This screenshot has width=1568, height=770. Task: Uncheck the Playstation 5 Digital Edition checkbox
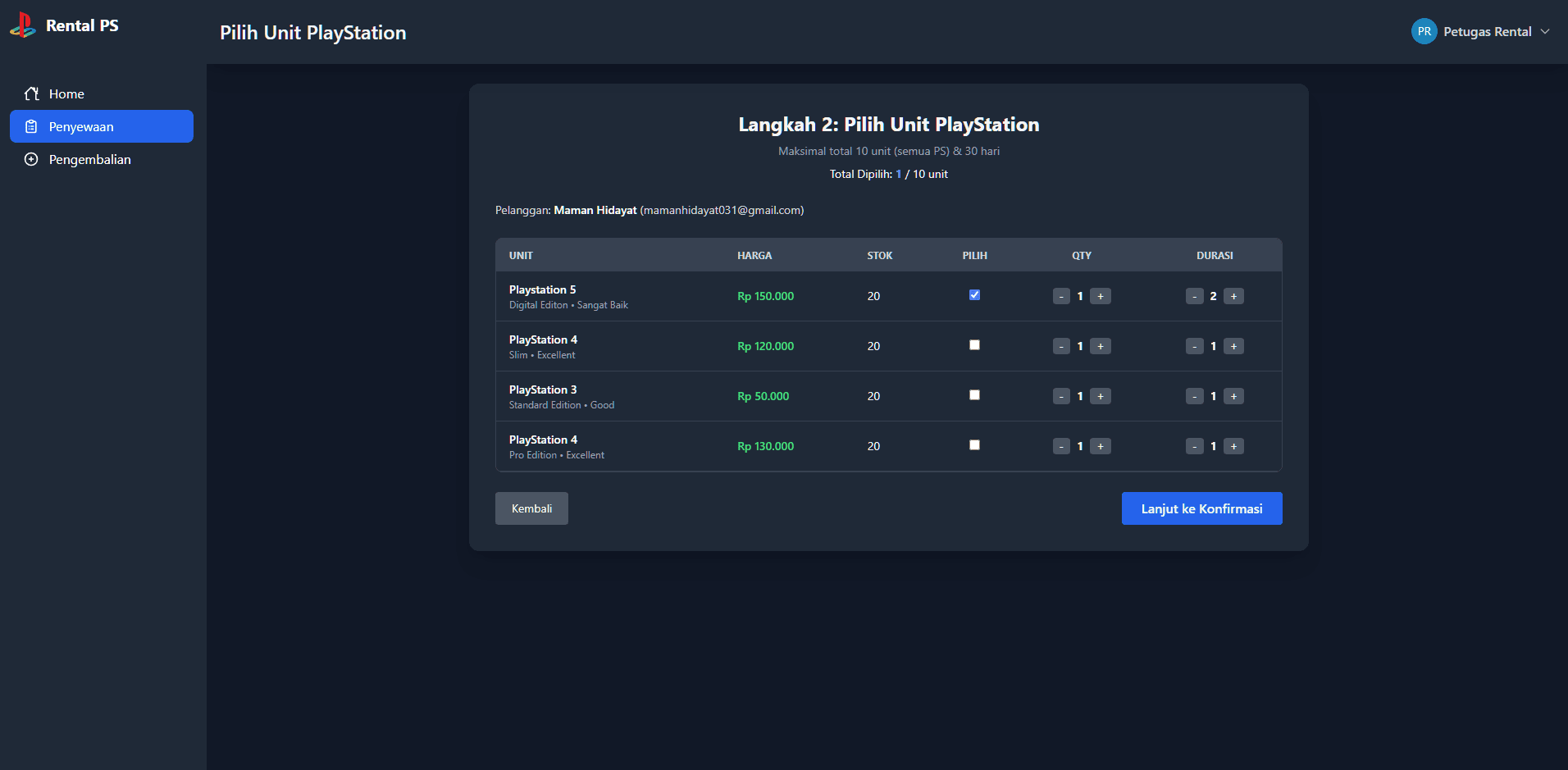[974, 295]
